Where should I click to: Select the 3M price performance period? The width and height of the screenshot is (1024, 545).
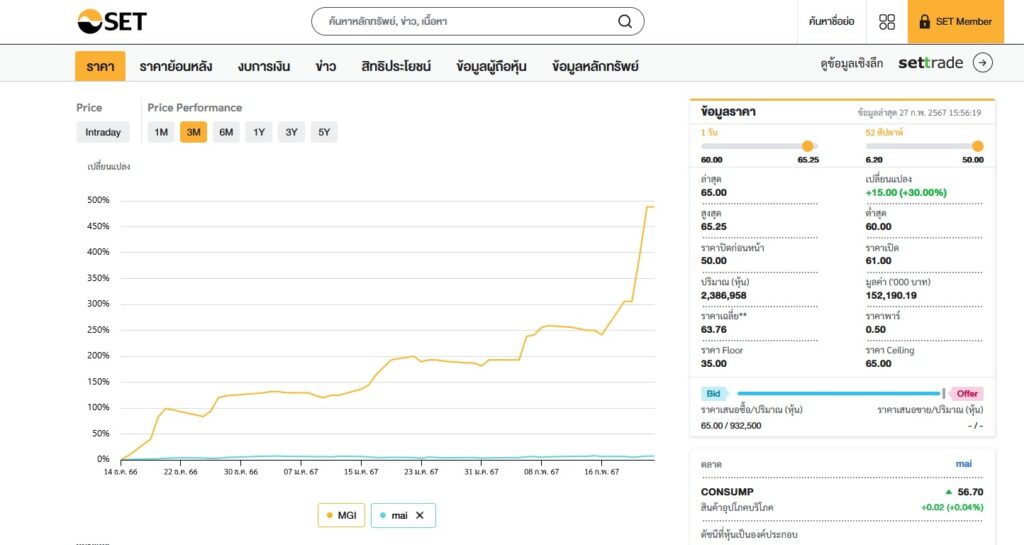tap(193, 132)
